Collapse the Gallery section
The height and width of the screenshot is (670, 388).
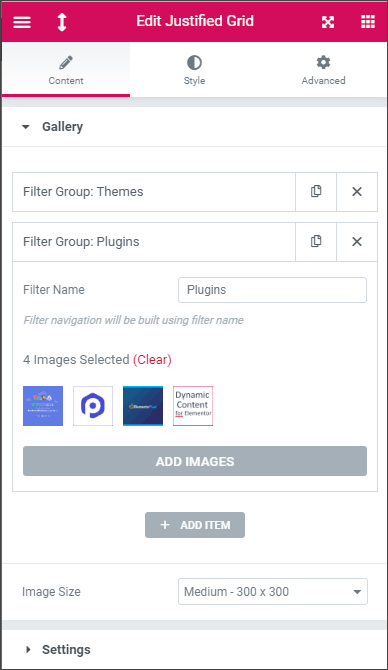[x=194, y=127]
